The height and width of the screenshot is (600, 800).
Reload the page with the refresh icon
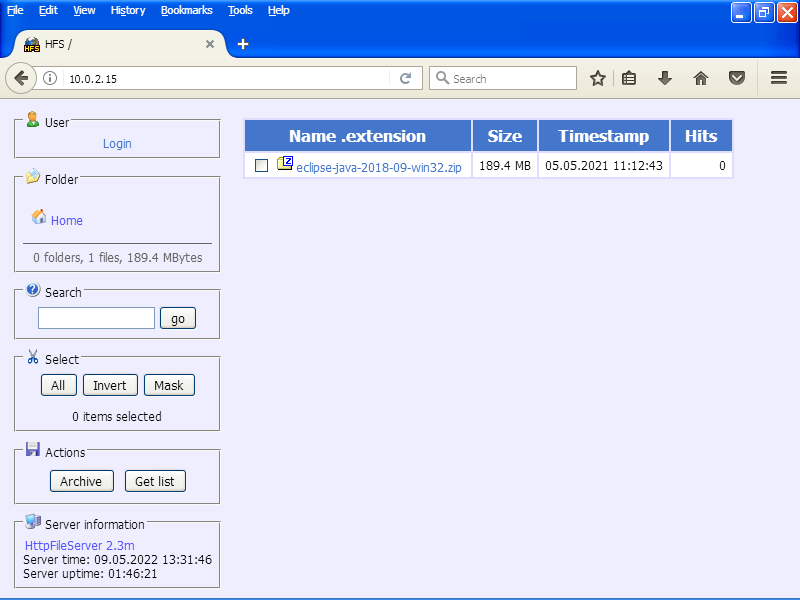(x=405, y=78)
